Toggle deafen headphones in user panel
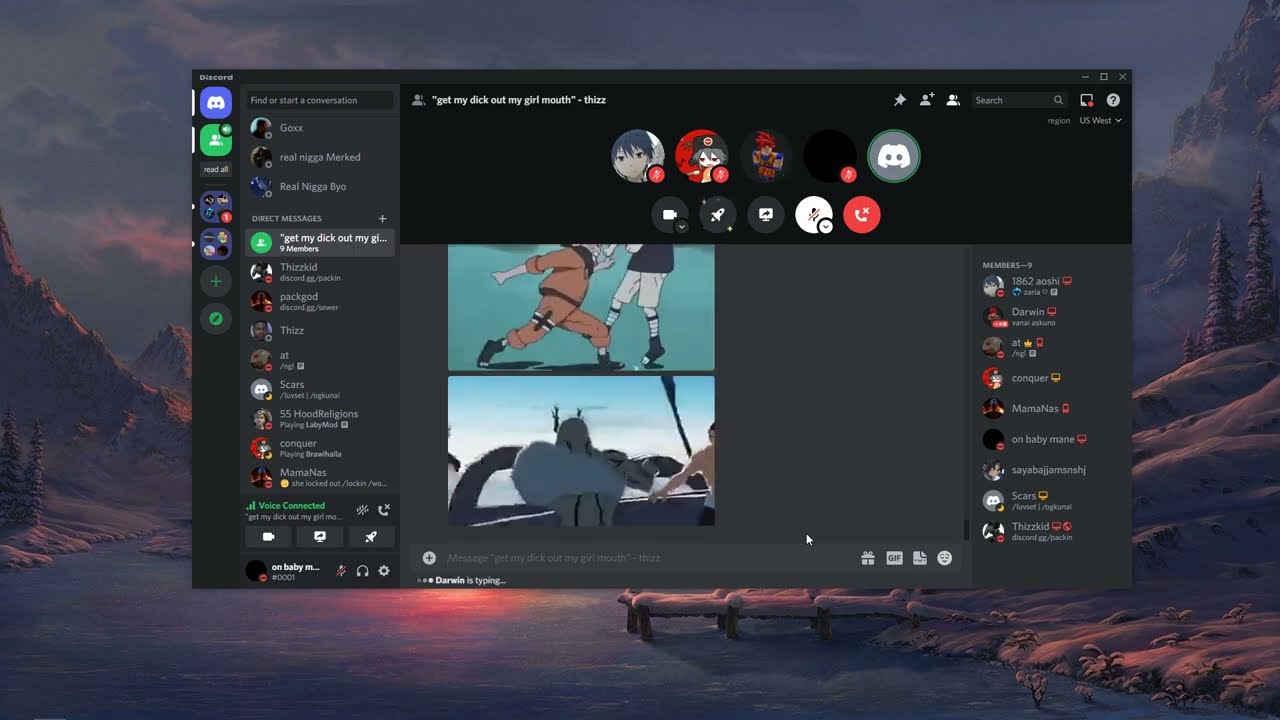This screenshot has height=720, width=1280. pyautogui.click(x=362, y=571)
